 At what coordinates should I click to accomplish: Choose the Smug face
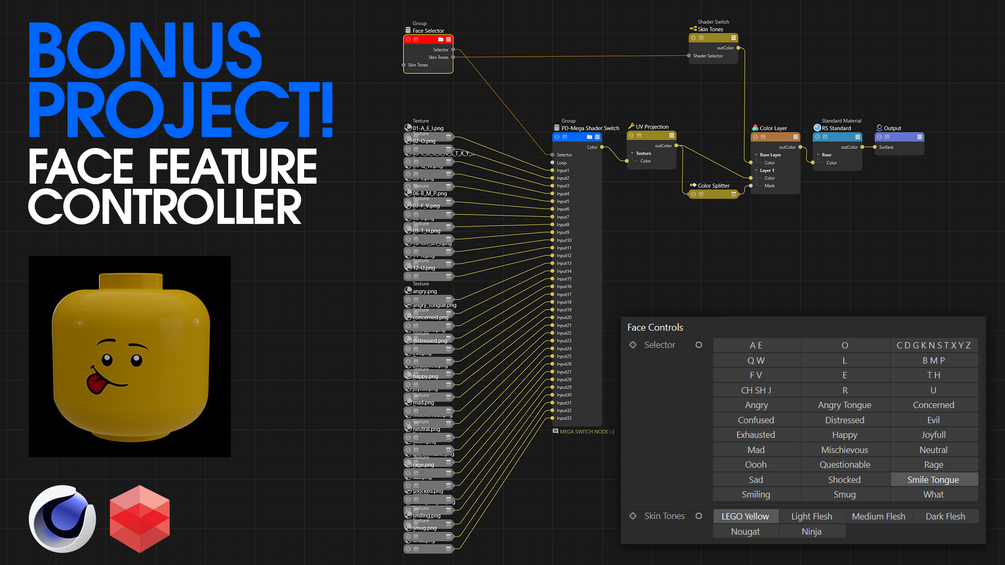point(845,495)
